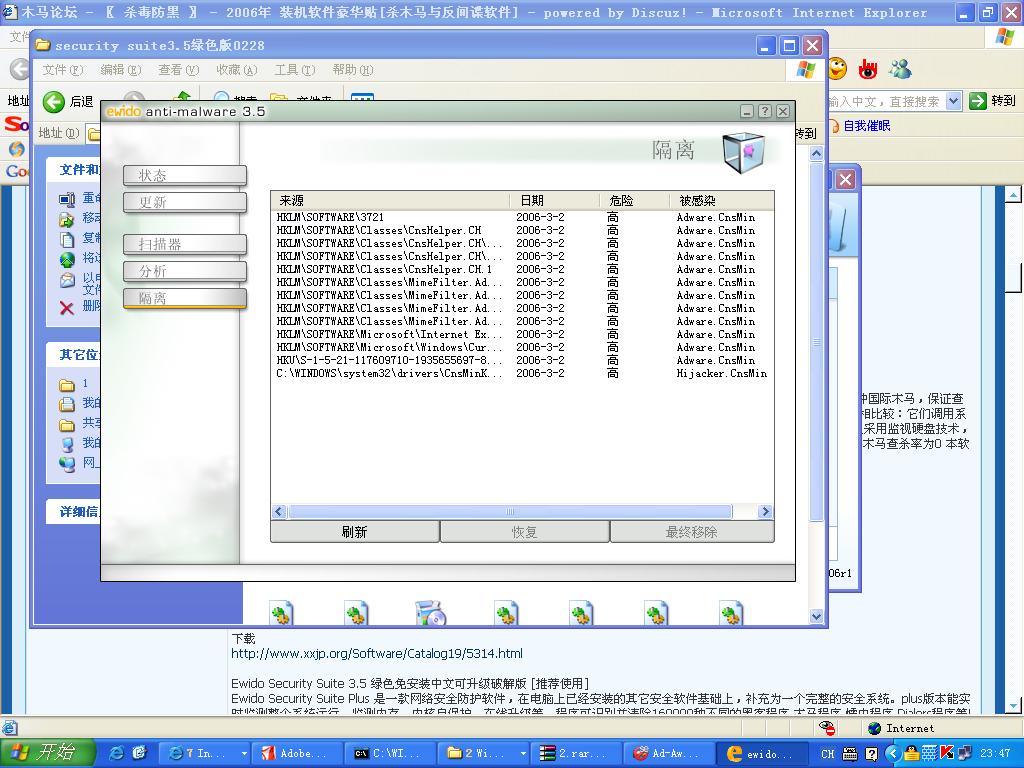Click the Internet zone globe in status bar
The height and width of the screenshot is (768, 1024).
click(874, 728)
